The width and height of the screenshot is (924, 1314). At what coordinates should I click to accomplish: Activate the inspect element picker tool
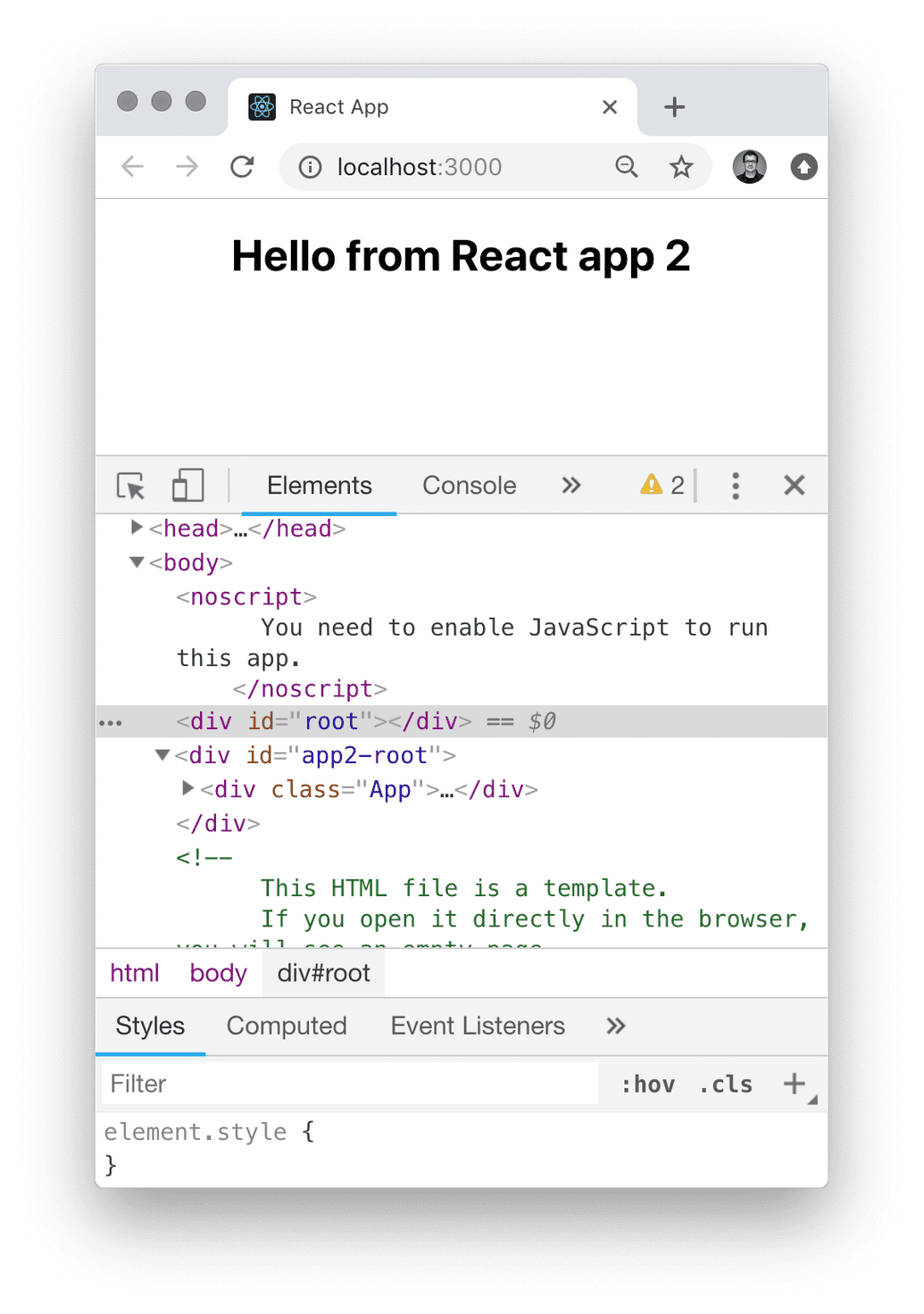pos(131,486)
